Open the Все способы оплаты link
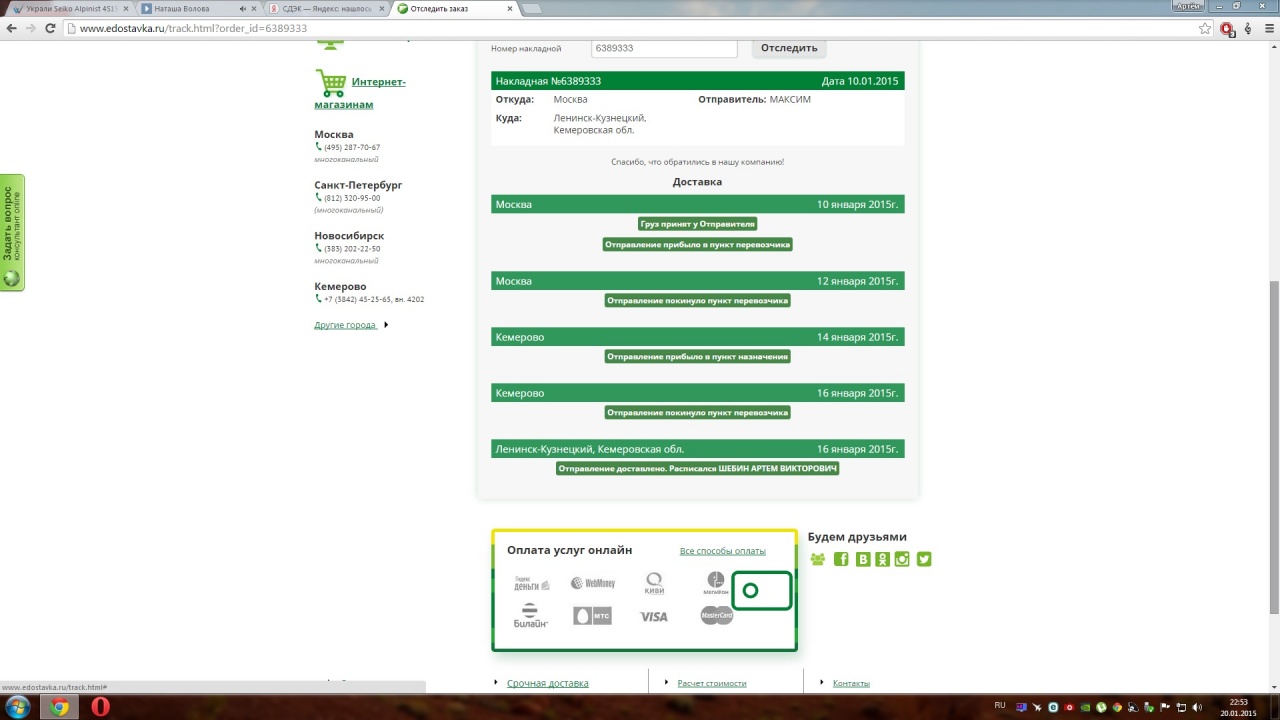1280x720 pixels. pyautogui.click(x=722, y=551)
